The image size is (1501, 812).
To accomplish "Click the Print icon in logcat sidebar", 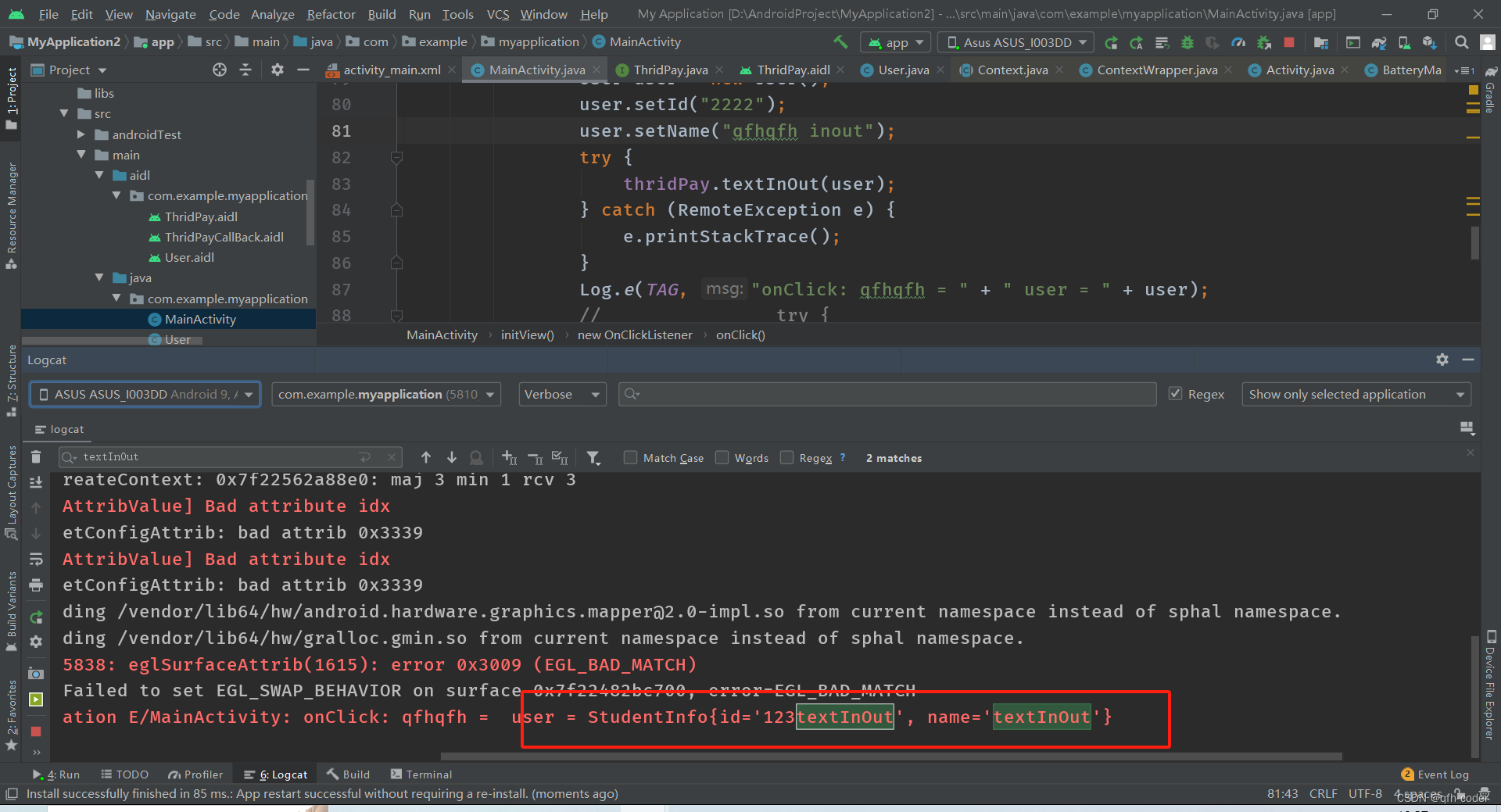I will coord(36,585).
